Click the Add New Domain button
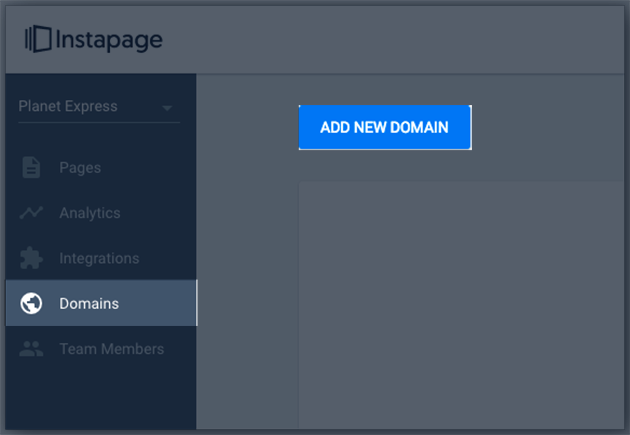 (x=385, y=127)
